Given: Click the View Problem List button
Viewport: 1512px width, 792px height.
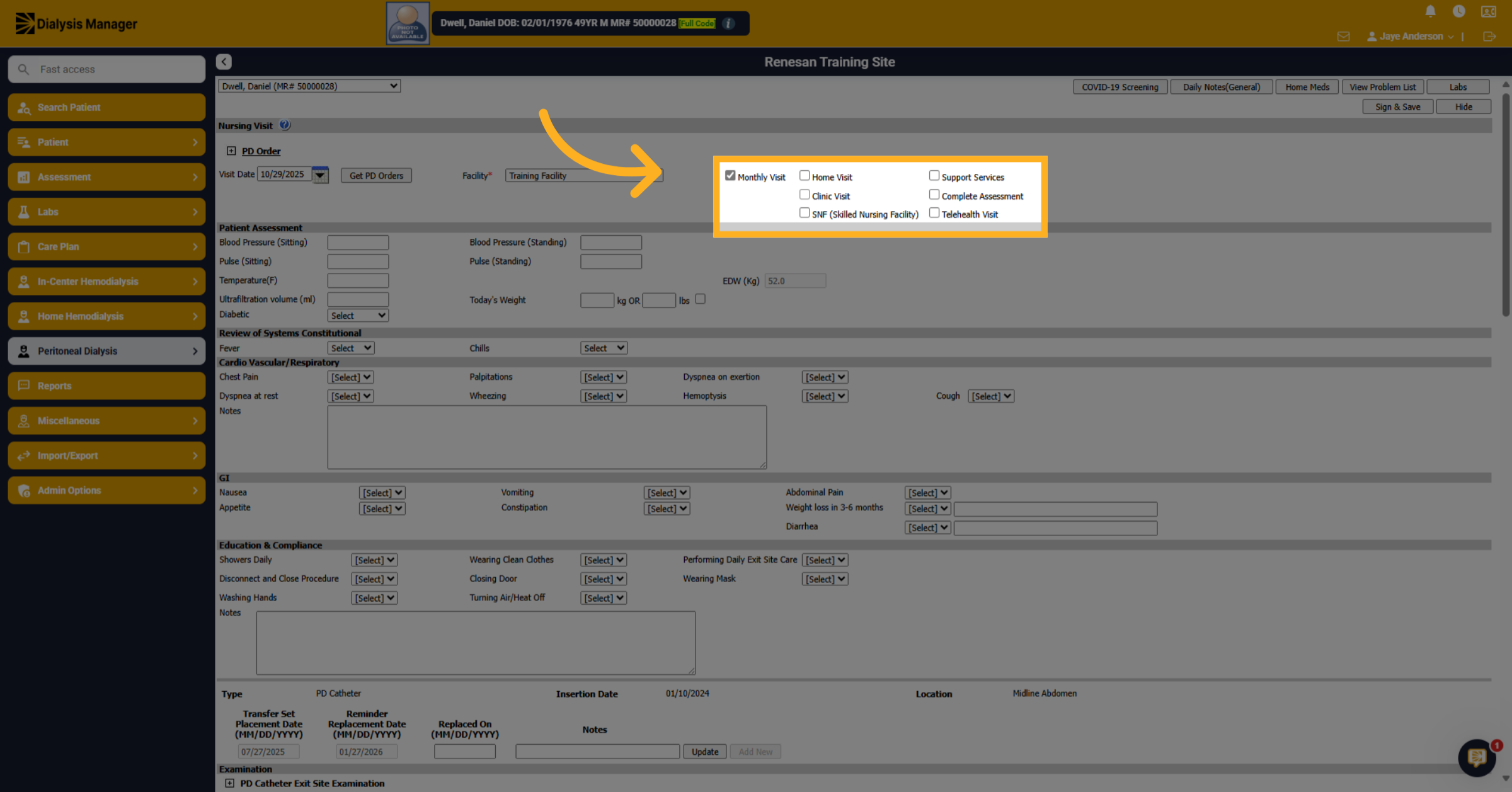Looking at the screenshot, I should point(1382,87).
